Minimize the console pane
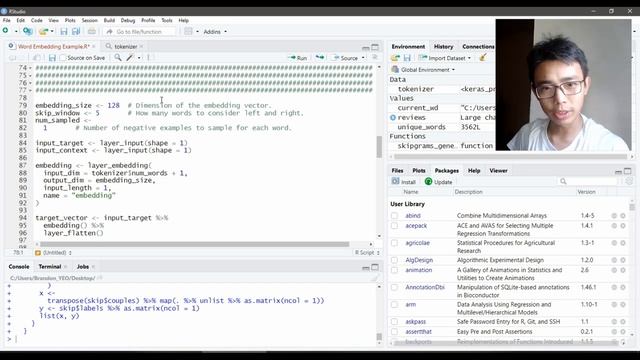 [366, 268]
